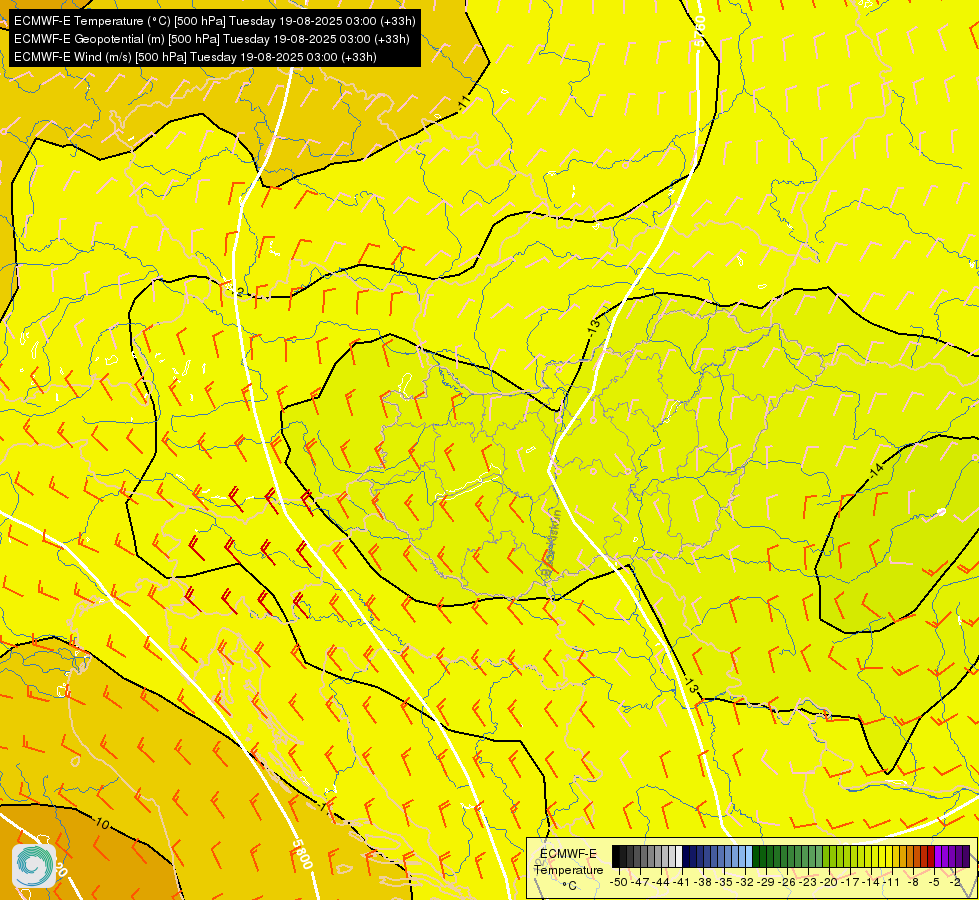979x900 pixels.
Task: Click the -20 legend tick value
Action: point(829,882)
